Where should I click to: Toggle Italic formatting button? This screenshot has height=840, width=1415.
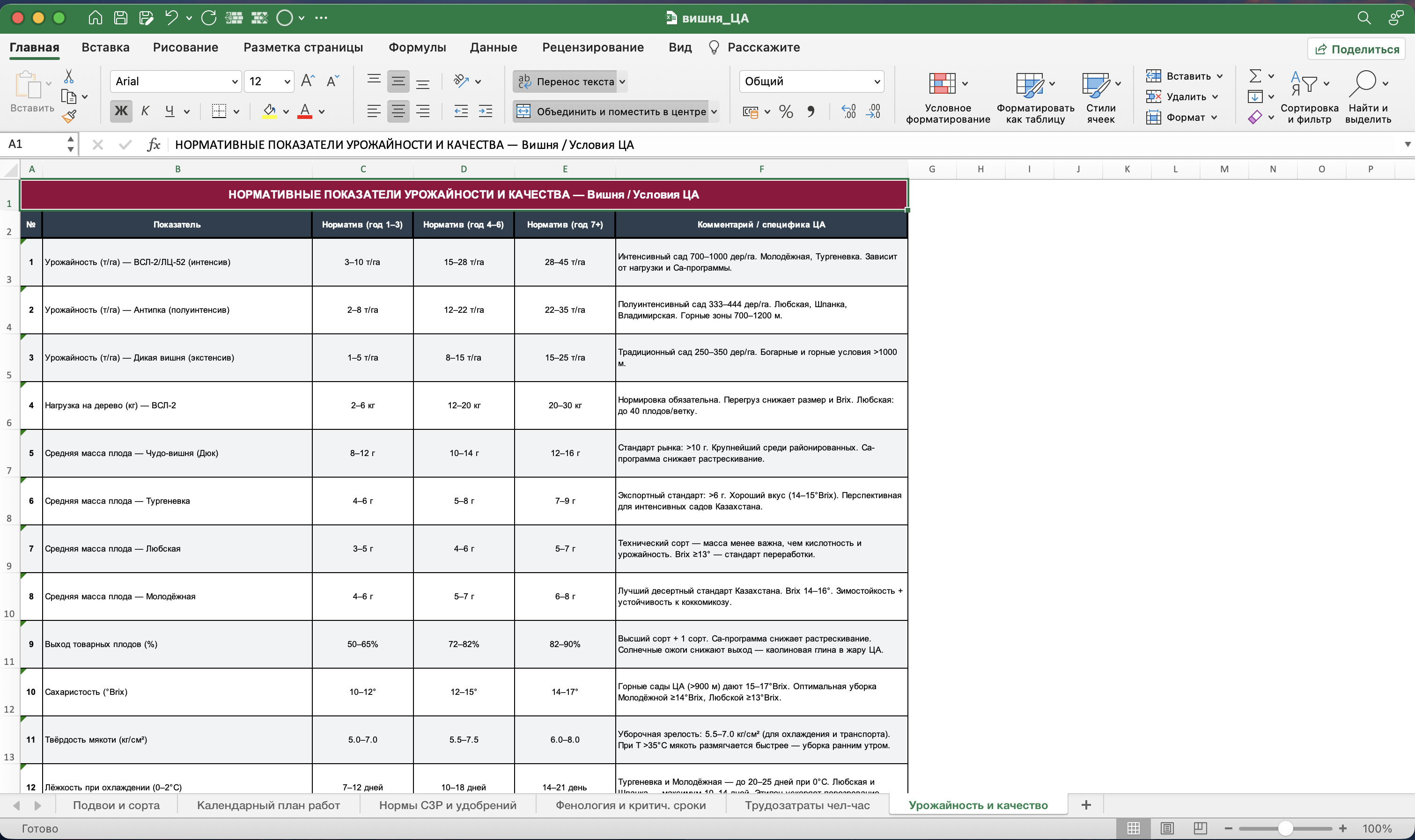[x=146, y=111]
